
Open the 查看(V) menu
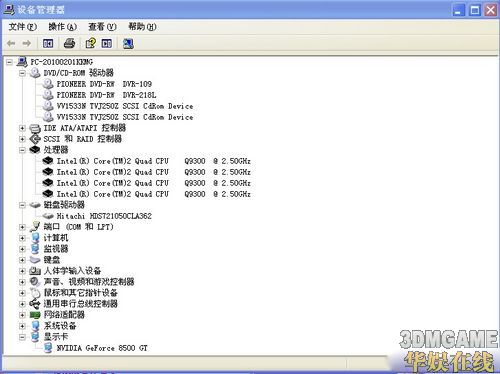(x=102, y=27)
